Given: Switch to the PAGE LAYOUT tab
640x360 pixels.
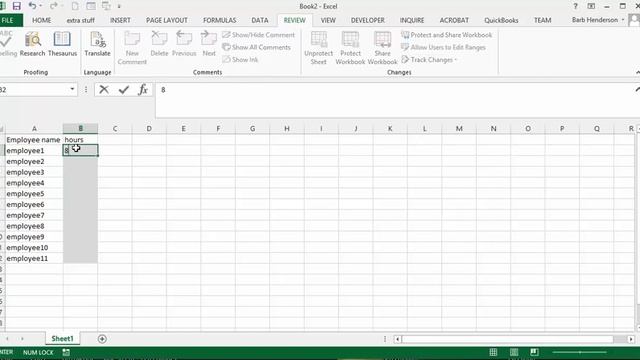Looking at the screenshot, I should pyautogui.click(x=167, y=20).
